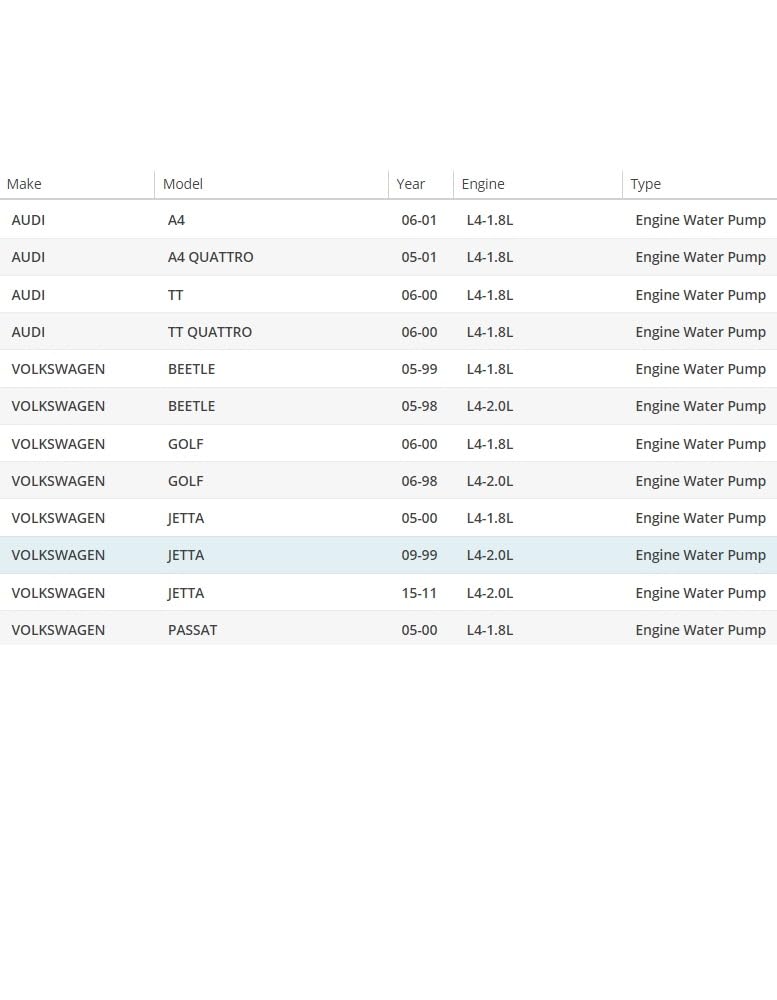The height and width of the screenshot is (1000, 777).
Task: Click Engine Water Pump in Passat row
Action: (x=700, y=629)
